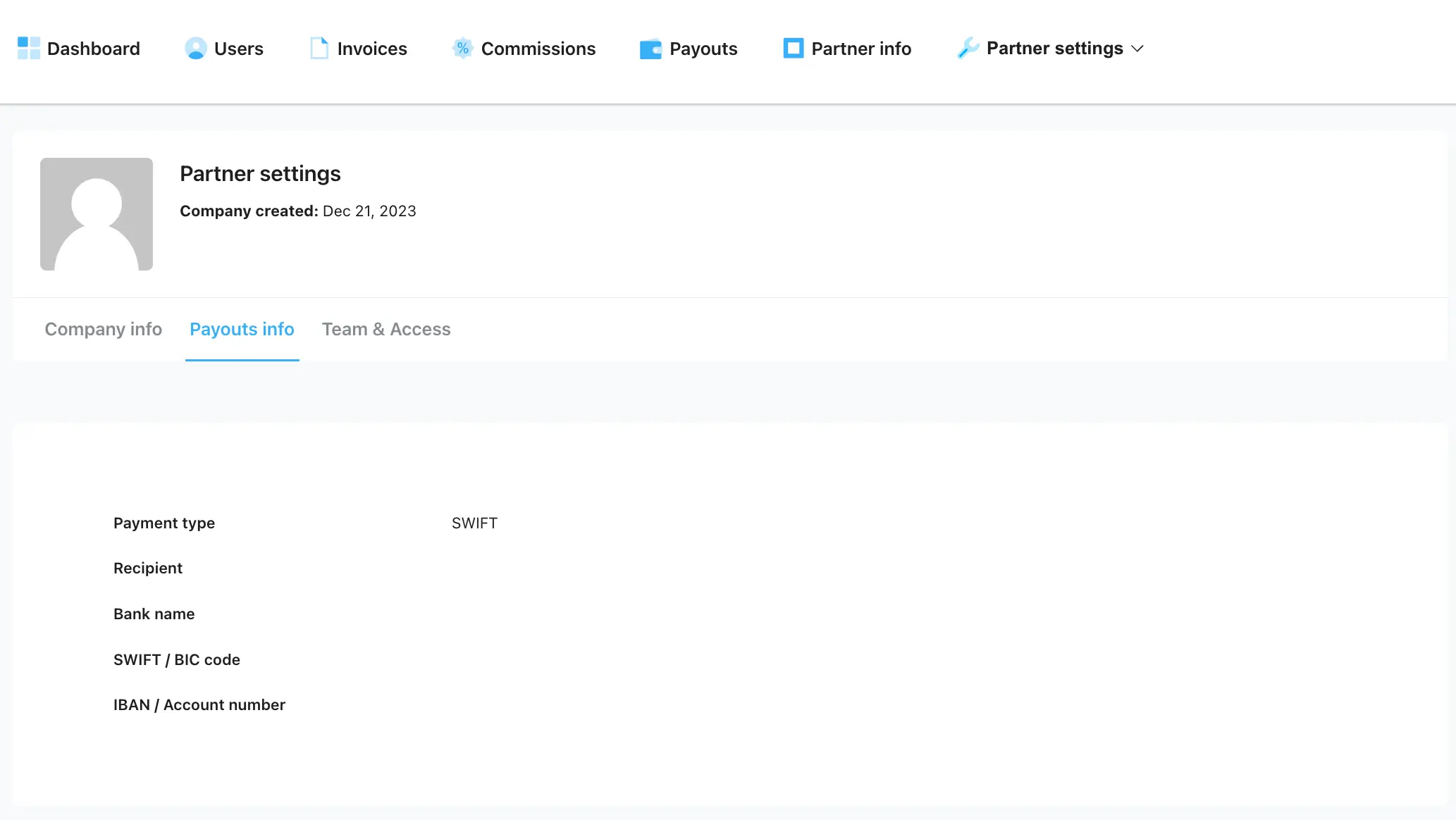This screenshot has width=1456, height=820.
Task: Click the Invoices document icon
Action: 319,48
